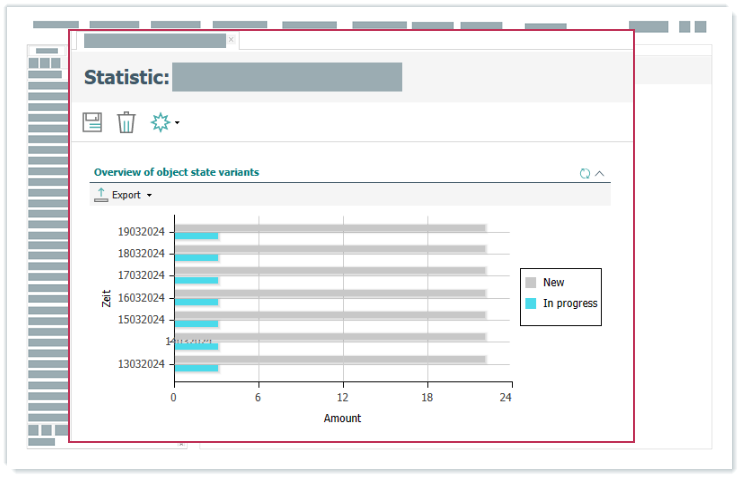
Task: Click the 17032024 axis label
Action: click(141, 275)
